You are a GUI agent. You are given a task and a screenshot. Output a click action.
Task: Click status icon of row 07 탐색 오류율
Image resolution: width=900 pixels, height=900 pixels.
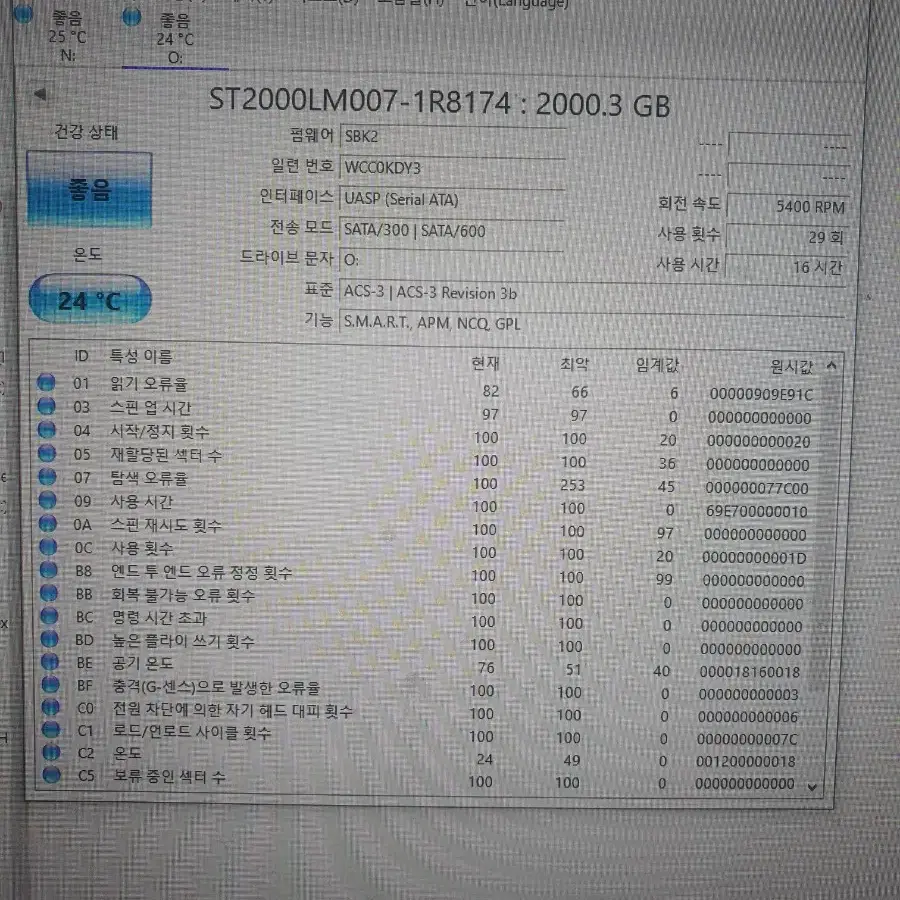point(47,477)
